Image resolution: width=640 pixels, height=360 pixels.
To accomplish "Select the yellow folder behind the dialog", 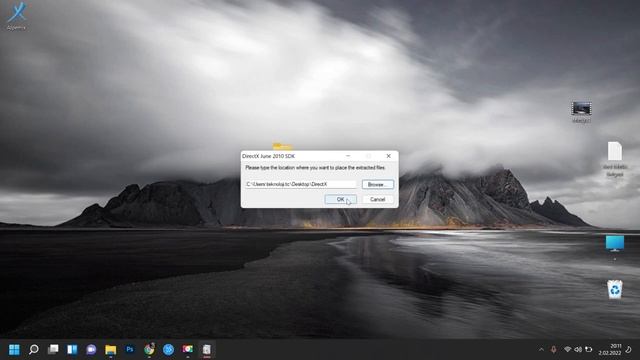I will coord(282,146).
